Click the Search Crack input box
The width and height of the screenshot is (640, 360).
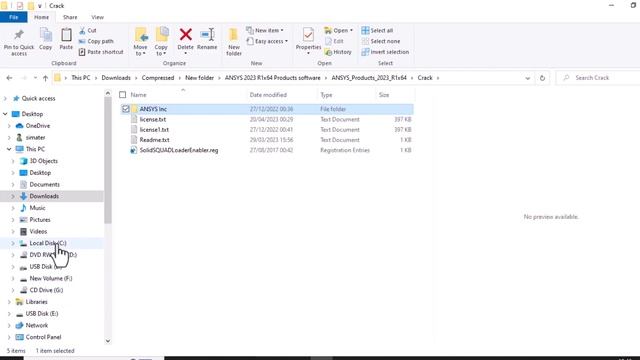click(599, 78)
